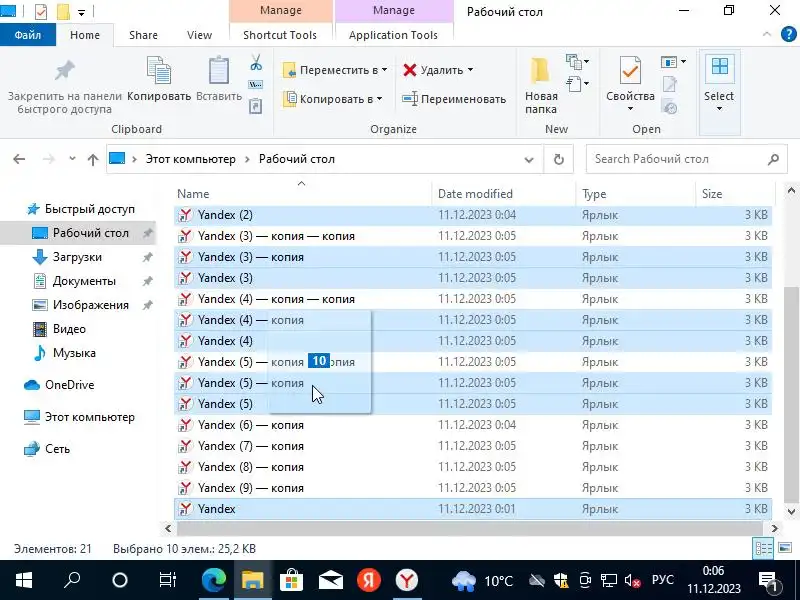800x600 pixels.
Task: Sort by the Type column header
Action: [636, 194]
